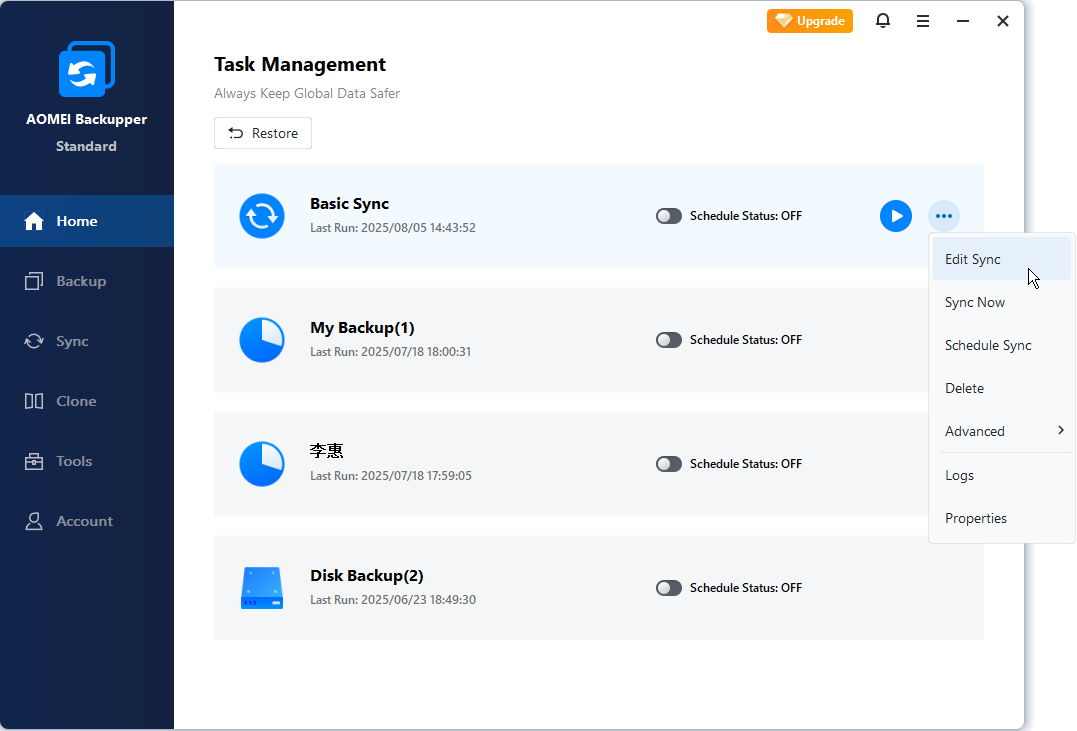Image resolution: width=1077 pixels, height=731 pixels.
Task: Click the three-dot more options button
Action: click(x=943, y=216)
